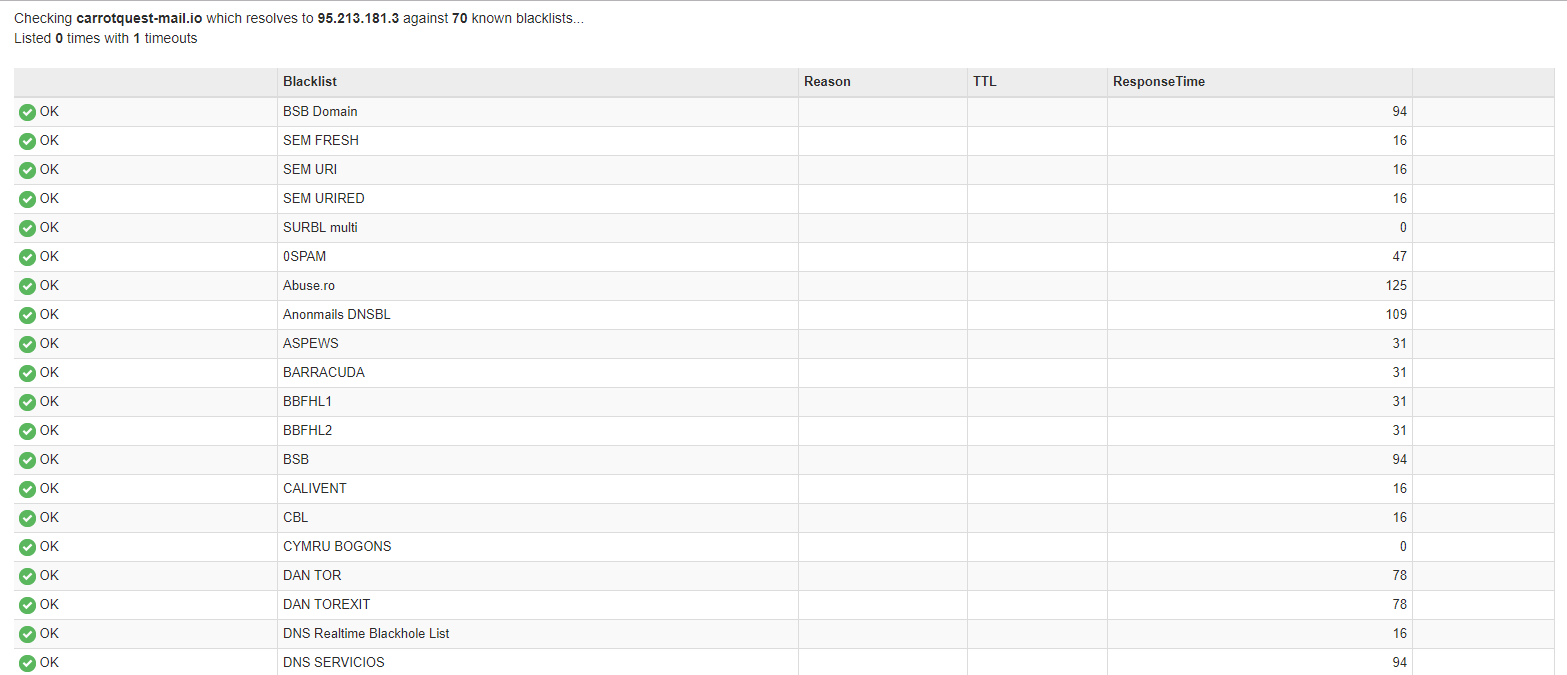Select the green checkmark beside CBL

pyautogui.click(x=27, y=518)
